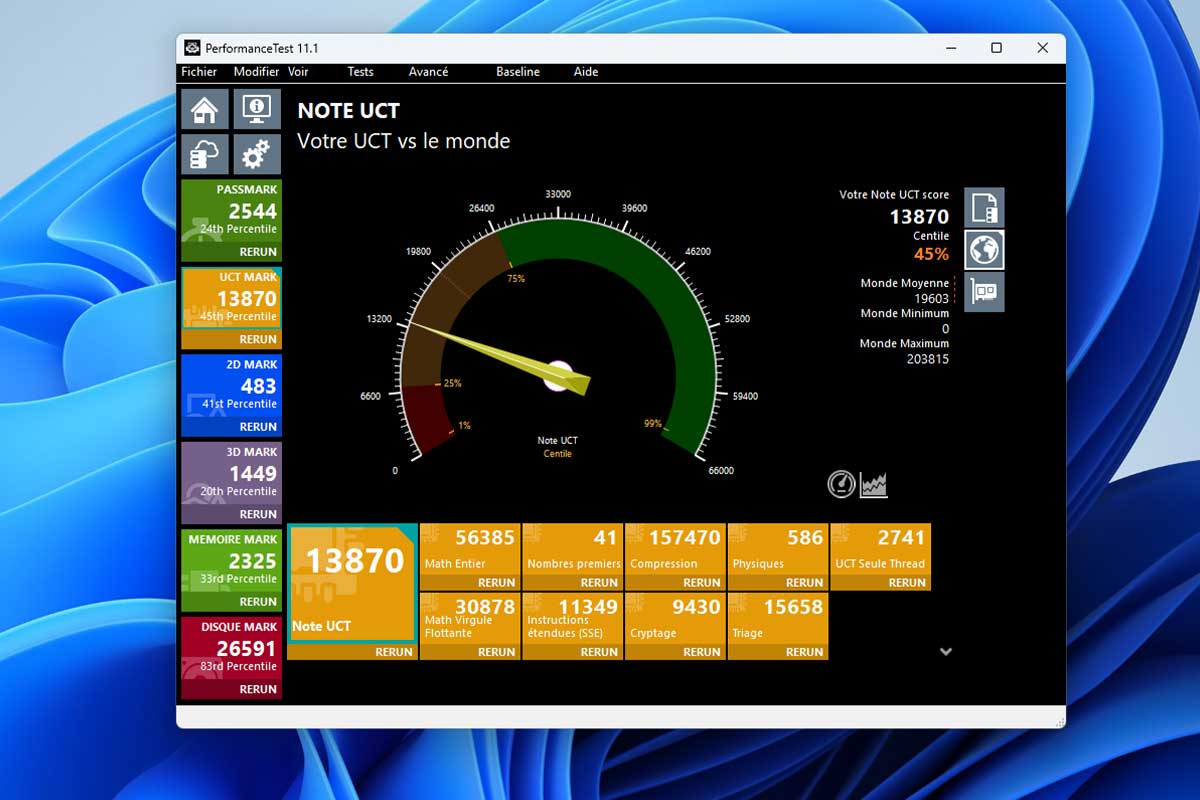1200x800 pixels.
Task: Open the Modifier menu
Action: coord(256,72)
